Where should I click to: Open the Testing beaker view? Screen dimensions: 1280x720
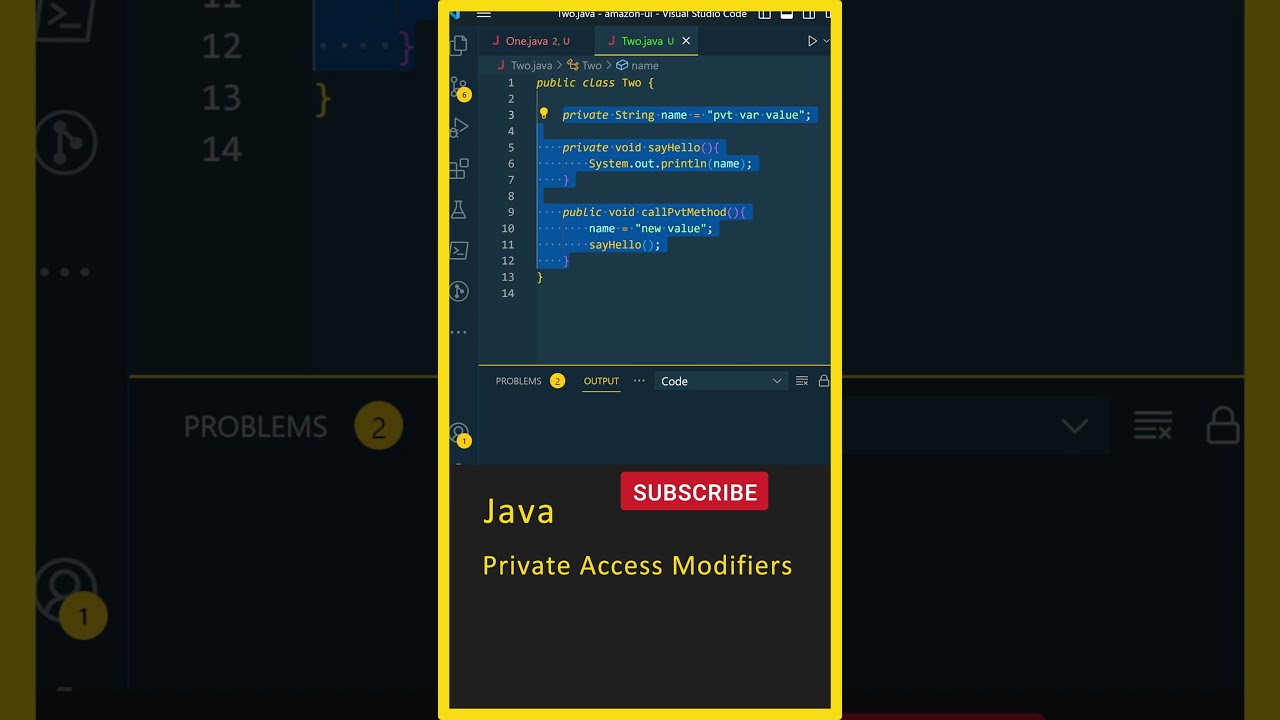point(459,209)
